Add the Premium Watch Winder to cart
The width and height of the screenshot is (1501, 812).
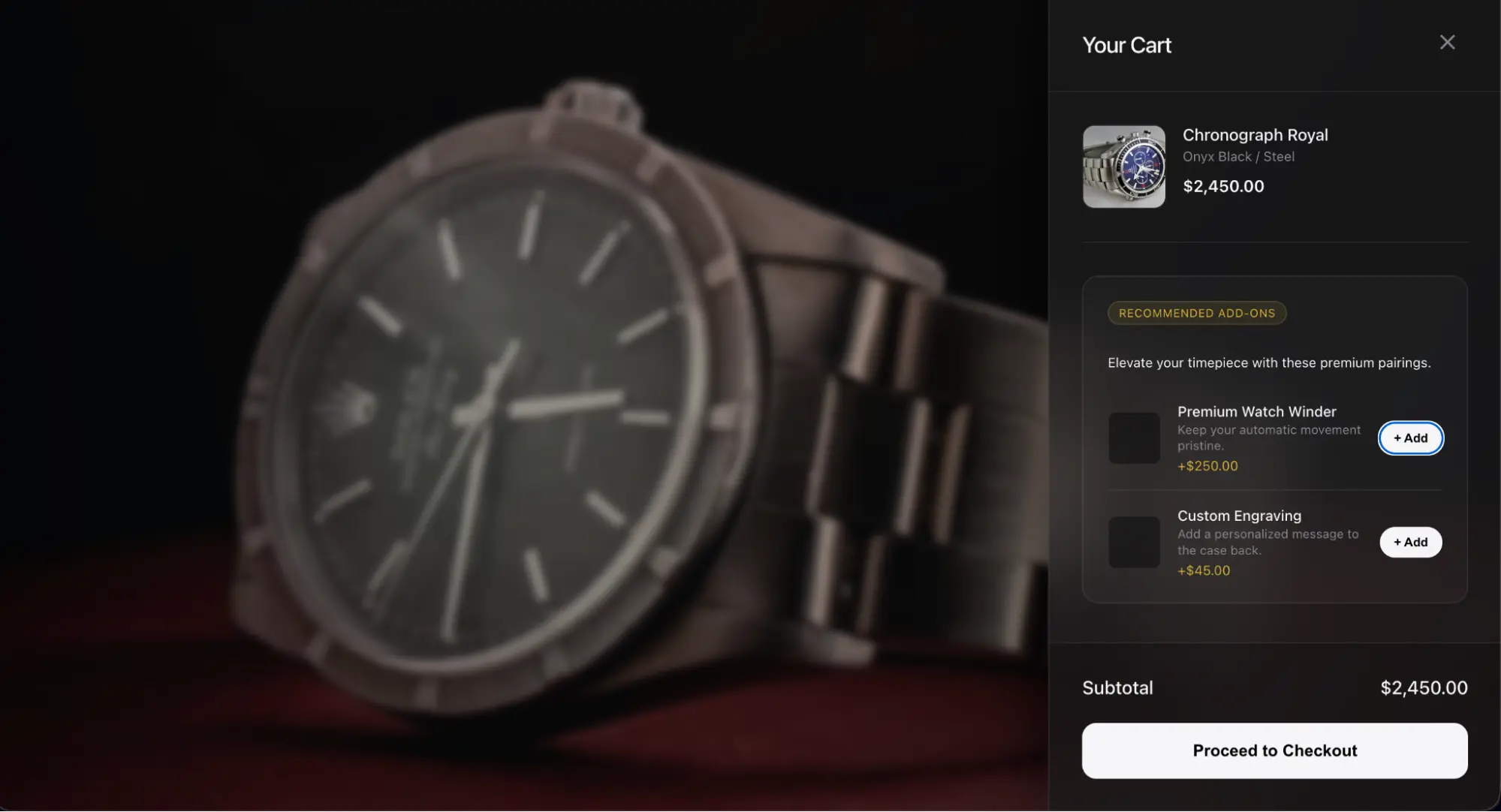1410,438
